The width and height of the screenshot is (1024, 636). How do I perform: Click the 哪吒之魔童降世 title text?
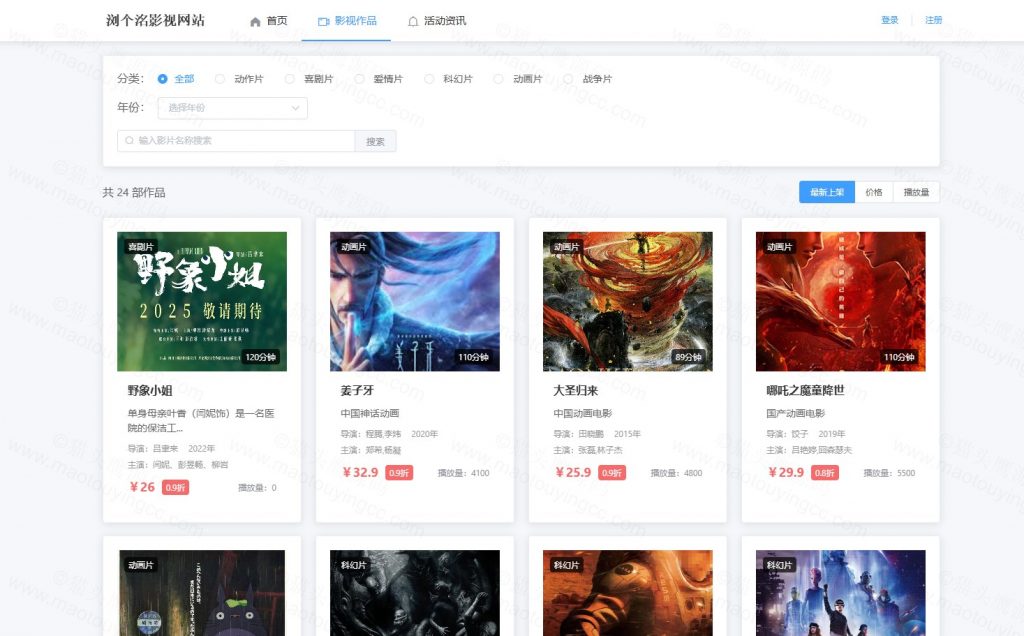click(805, 390)
